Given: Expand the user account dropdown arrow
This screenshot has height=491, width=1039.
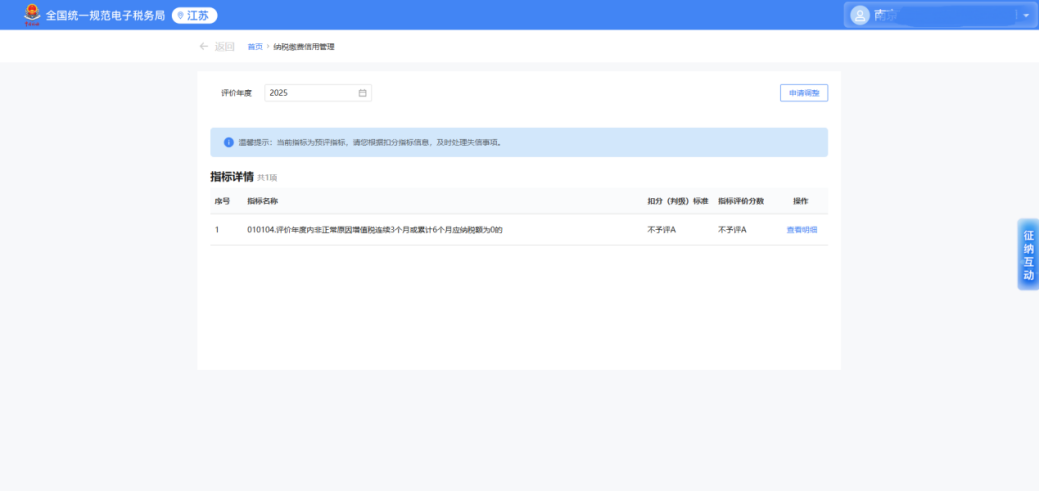Looking at the screenshot, I should 1026,15.
